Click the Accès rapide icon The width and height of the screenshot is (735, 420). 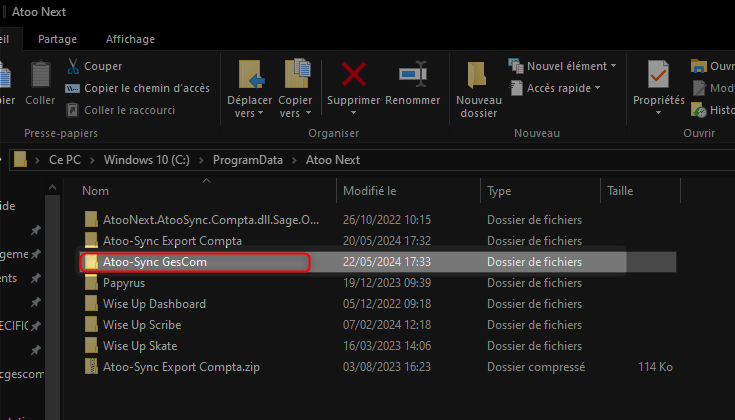(x=516, y=88)
